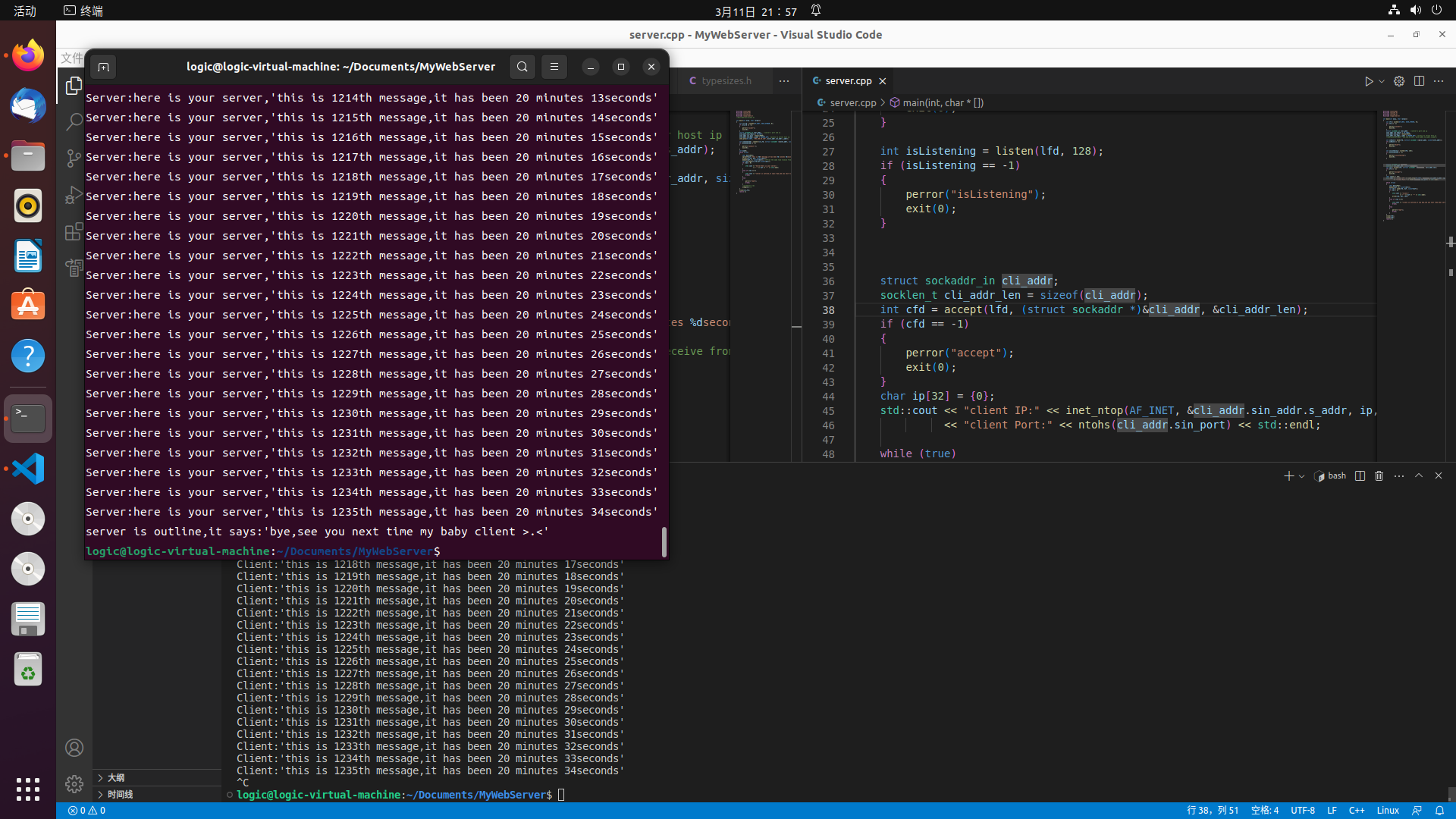The width and height of the screenshot is (1456, 819).
Task: Open the clock calendar in top bar
Action: (755, 11)
